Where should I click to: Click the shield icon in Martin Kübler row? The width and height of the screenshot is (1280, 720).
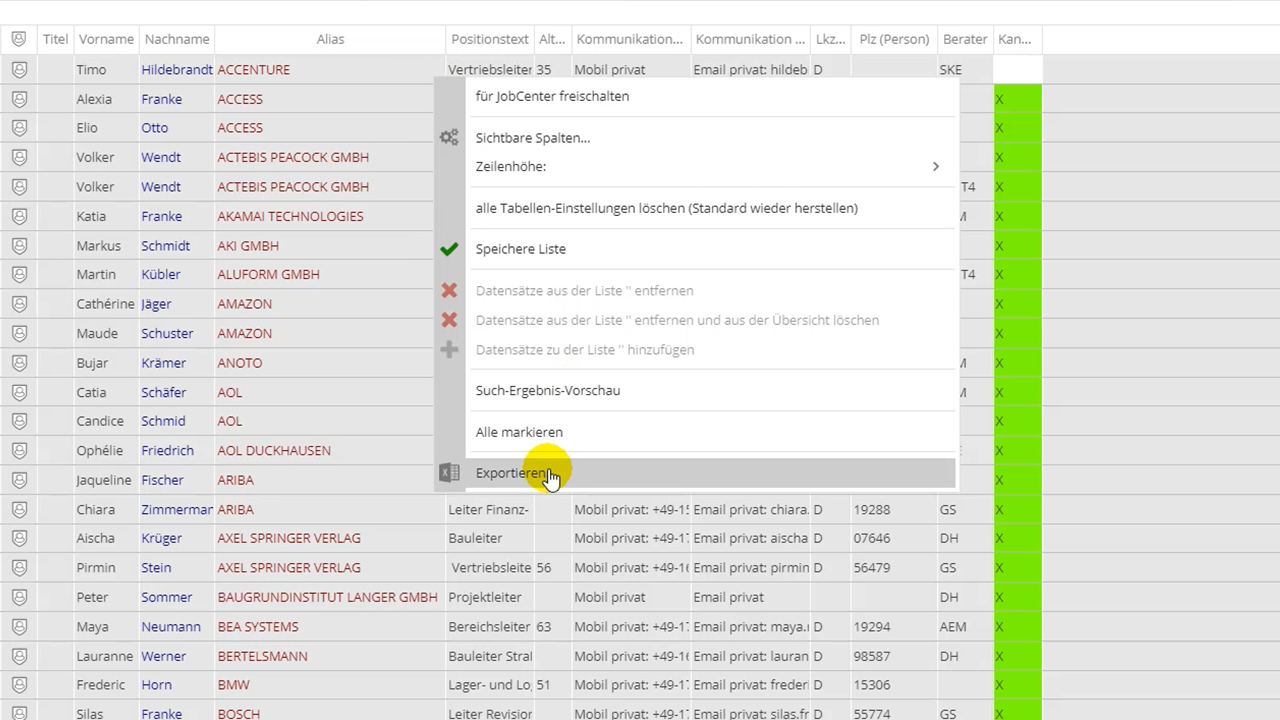(x=19, y=274)
